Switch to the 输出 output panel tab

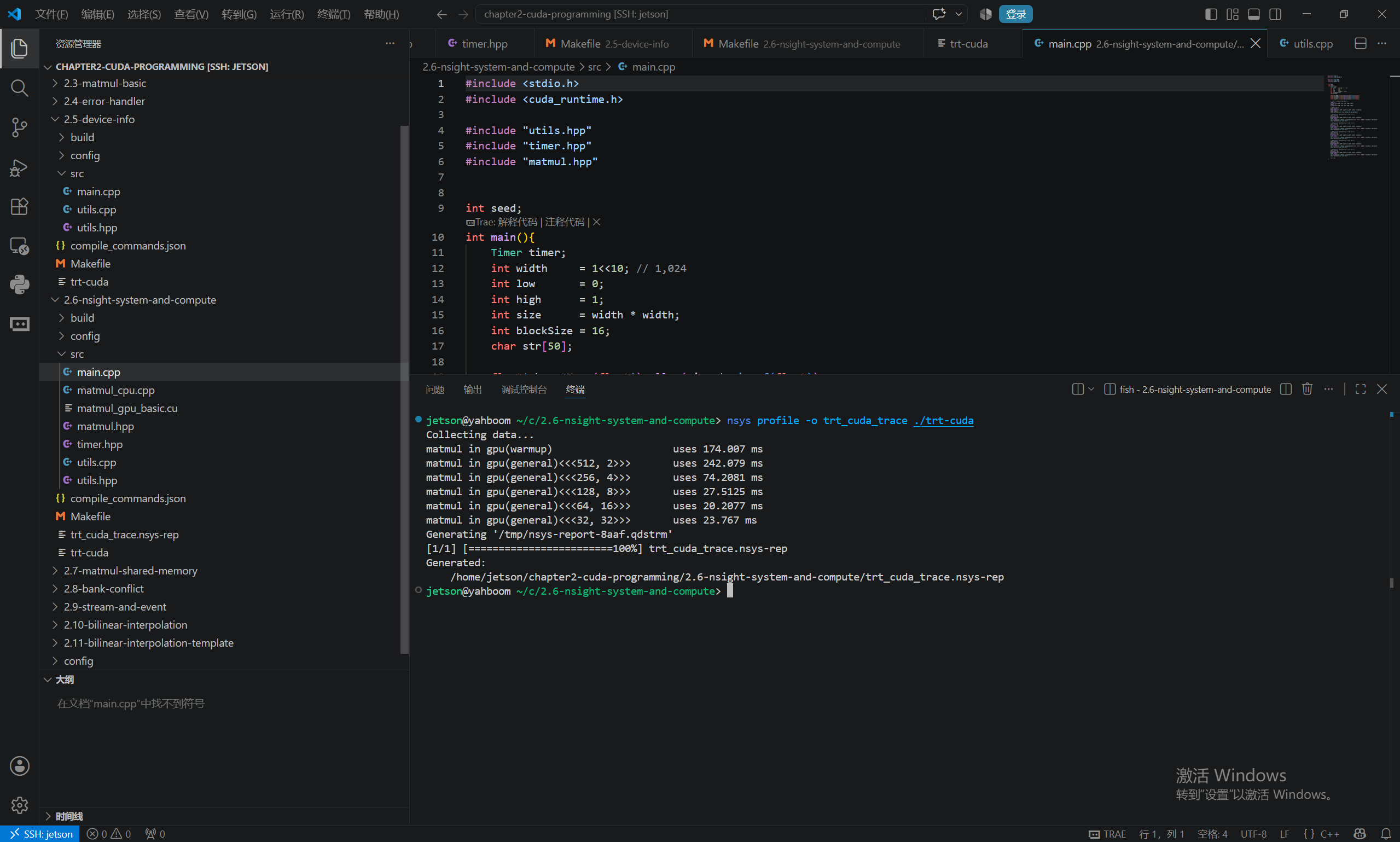click(473, 390)
